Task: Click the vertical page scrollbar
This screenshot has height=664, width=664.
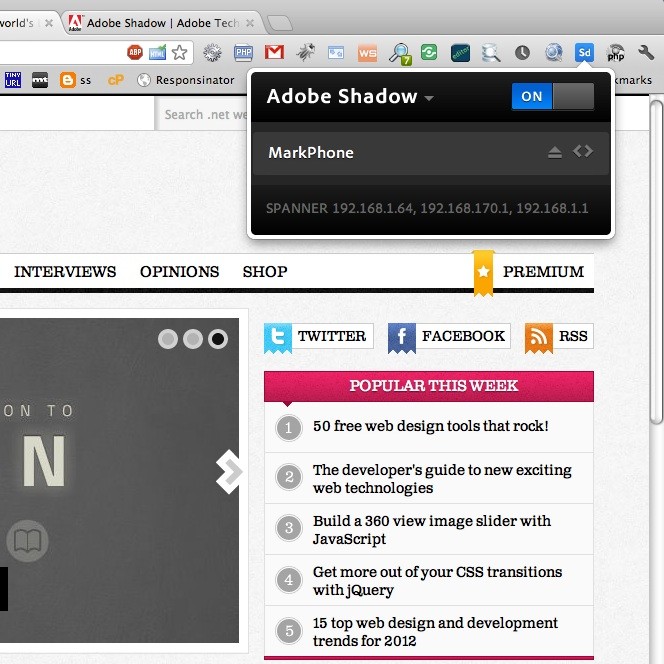Action: (656, 261)
